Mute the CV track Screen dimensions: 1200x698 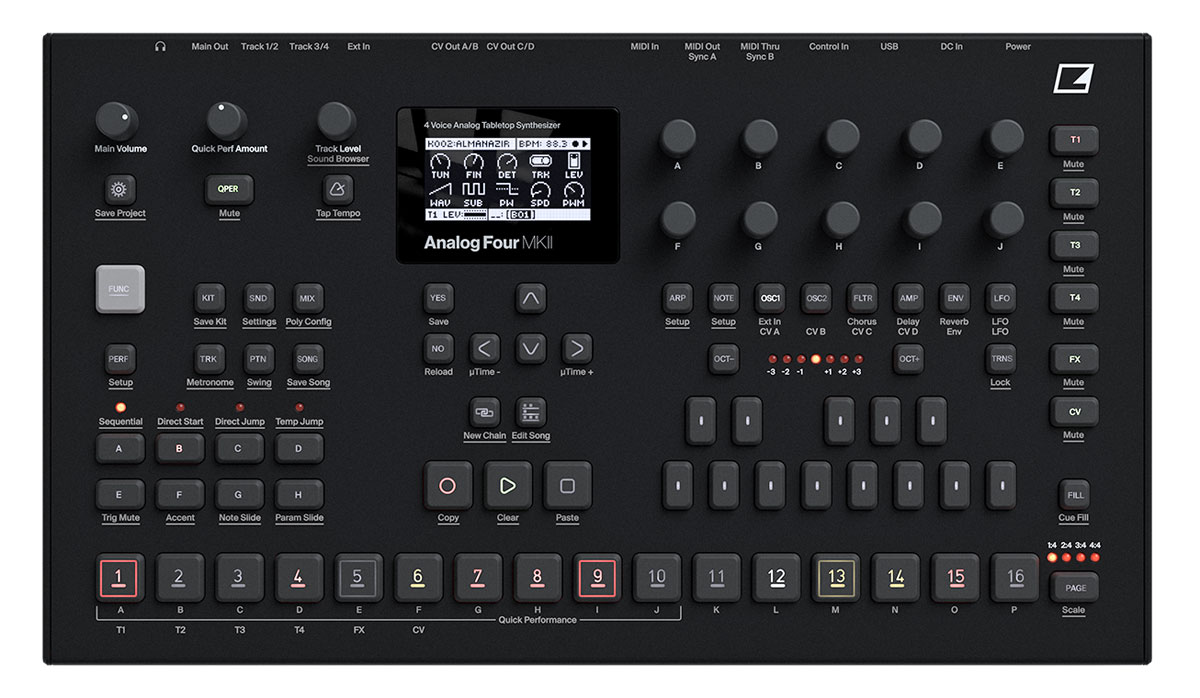point(1074,411)
